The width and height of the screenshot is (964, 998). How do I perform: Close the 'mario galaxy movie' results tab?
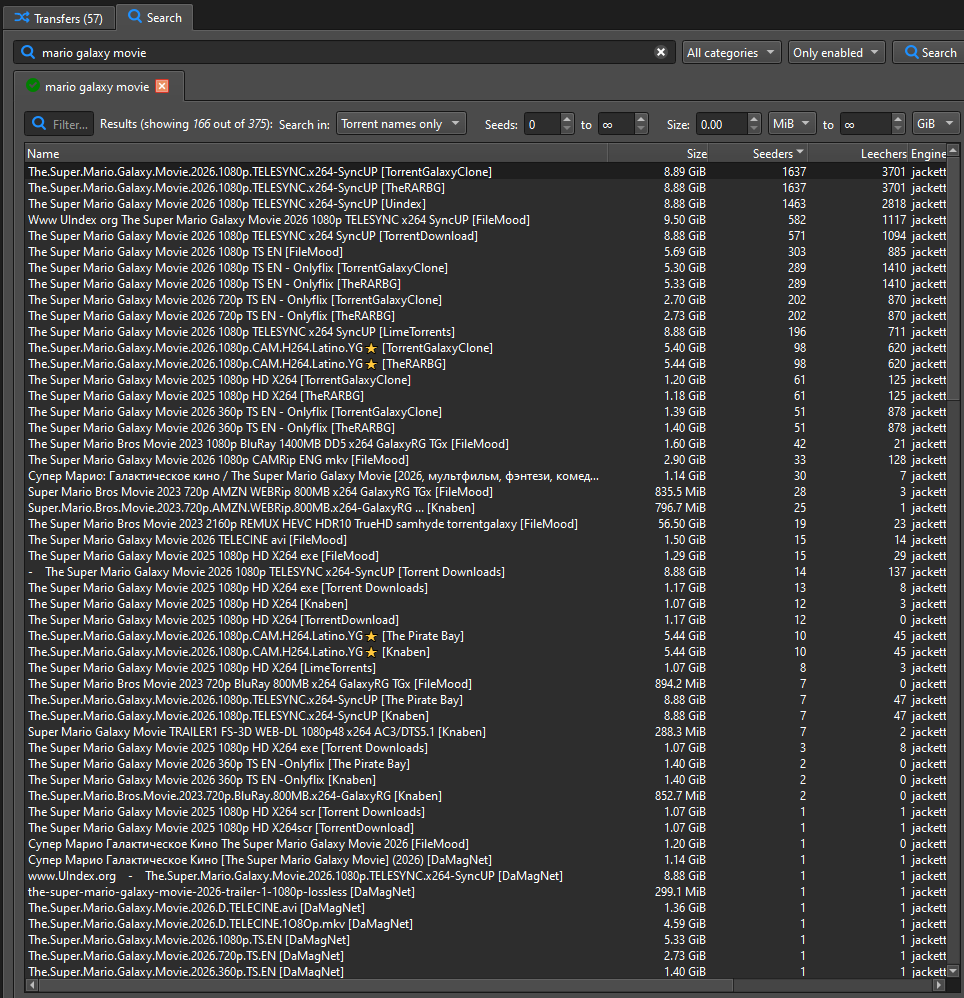click(x=162, y=86)
